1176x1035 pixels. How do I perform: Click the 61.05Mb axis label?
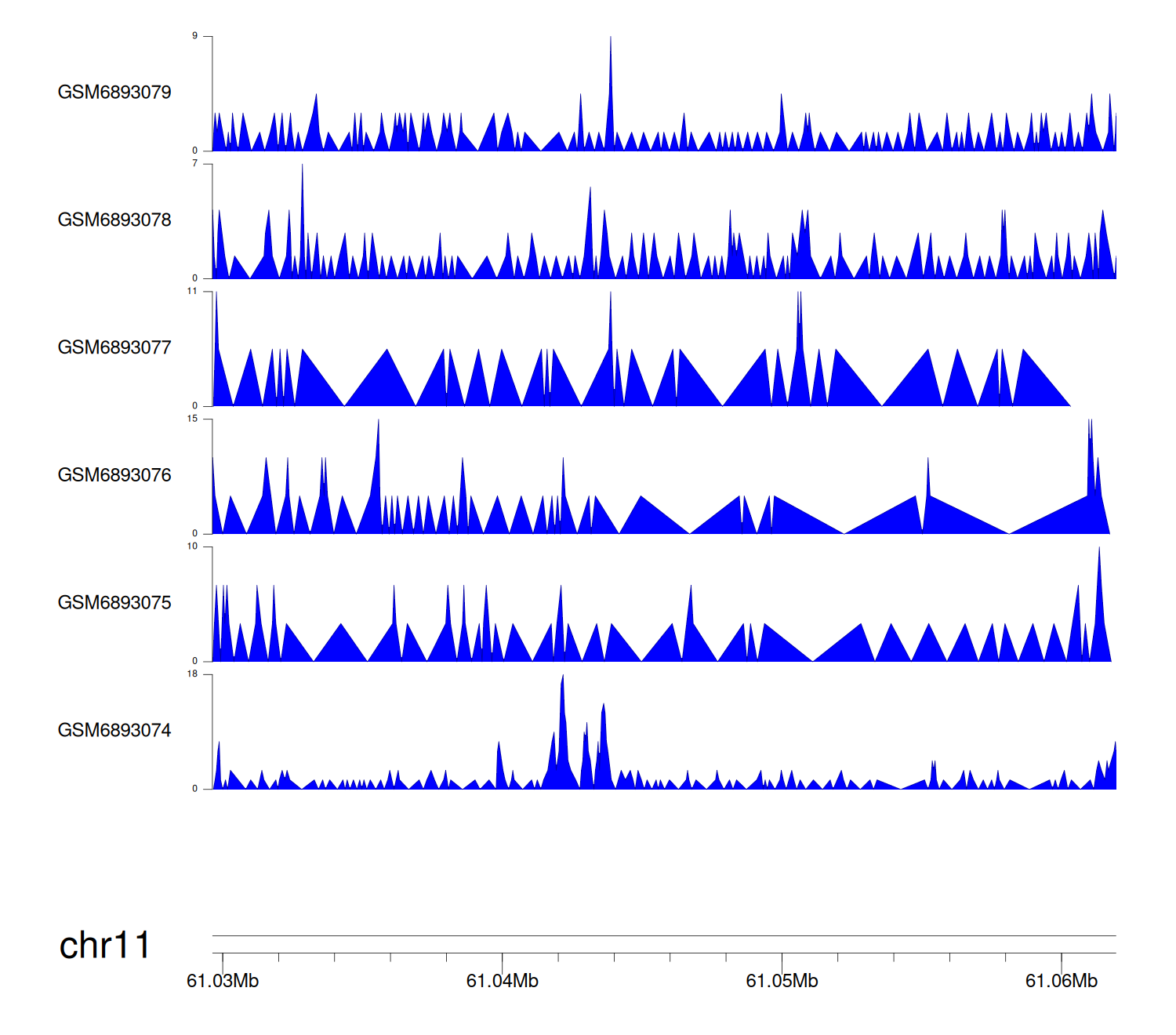pyautogui.click(x=782, y=981)
